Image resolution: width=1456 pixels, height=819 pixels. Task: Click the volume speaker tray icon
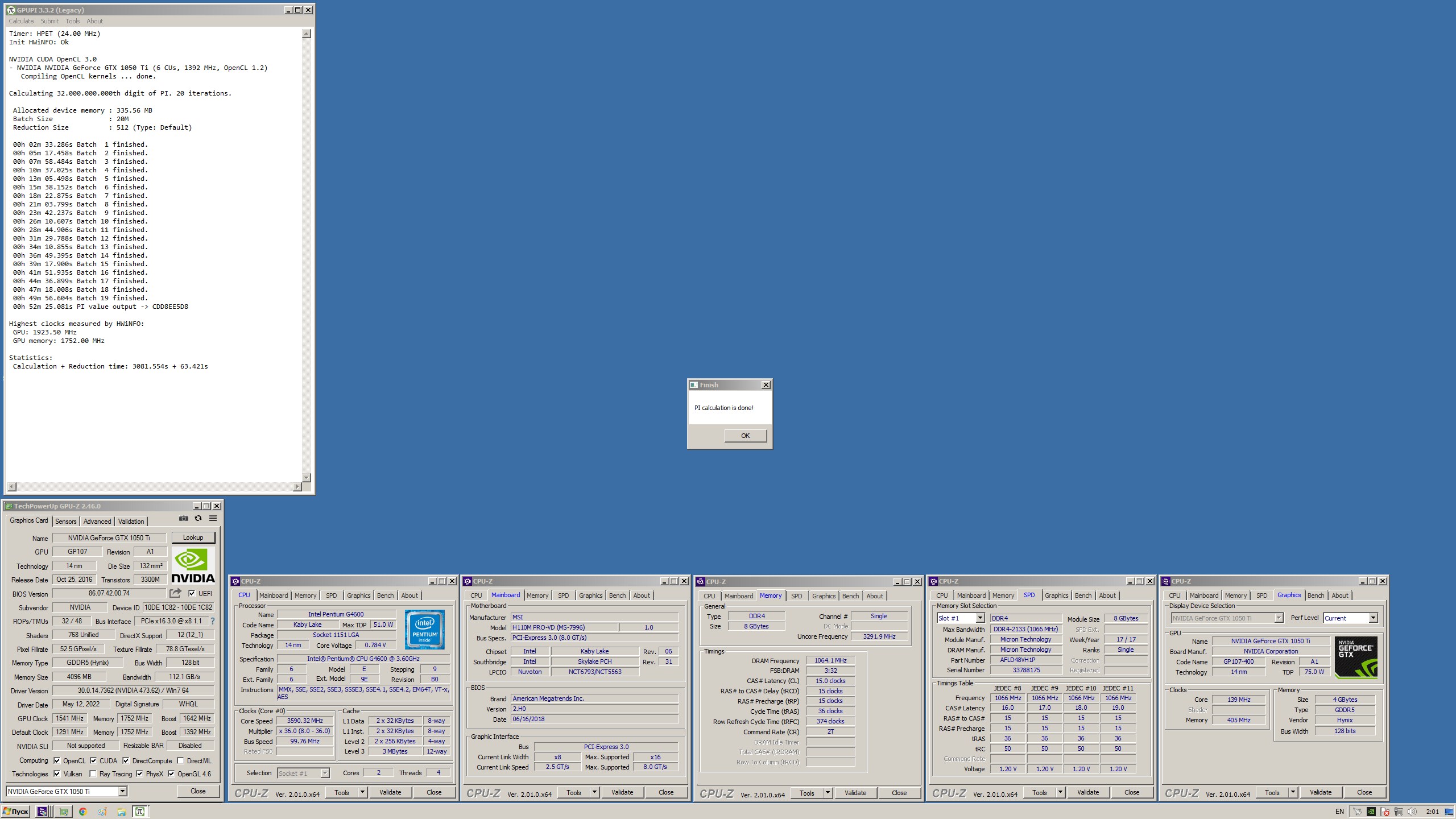click(x=1412, y=812)
